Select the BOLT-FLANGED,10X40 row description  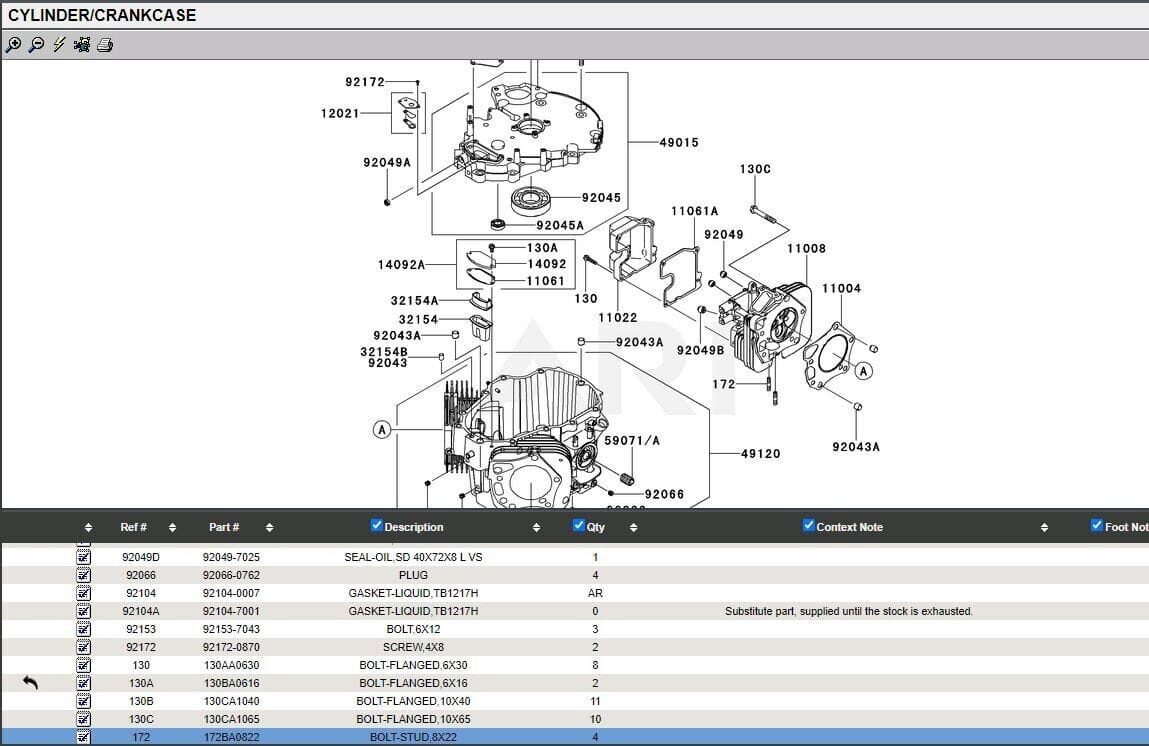tap(413, 701)
